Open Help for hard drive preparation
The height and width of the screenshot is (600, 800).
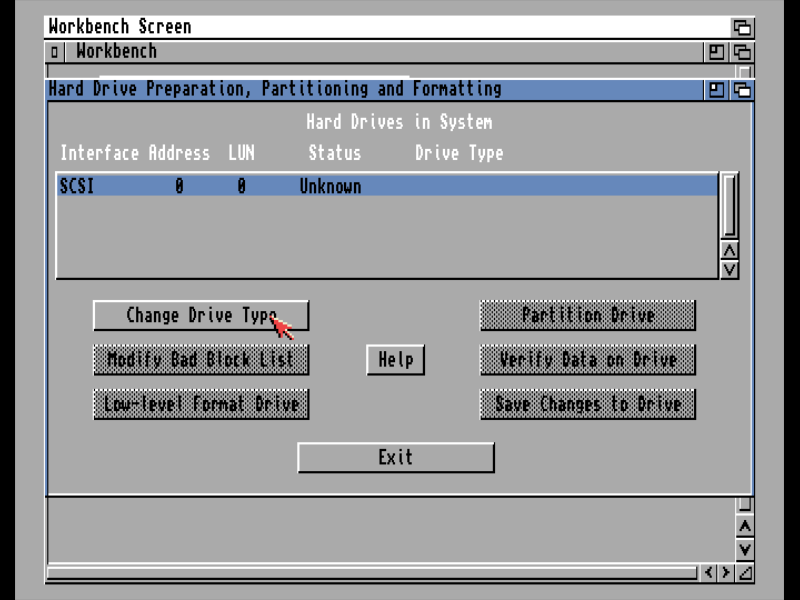pos(395,360)
